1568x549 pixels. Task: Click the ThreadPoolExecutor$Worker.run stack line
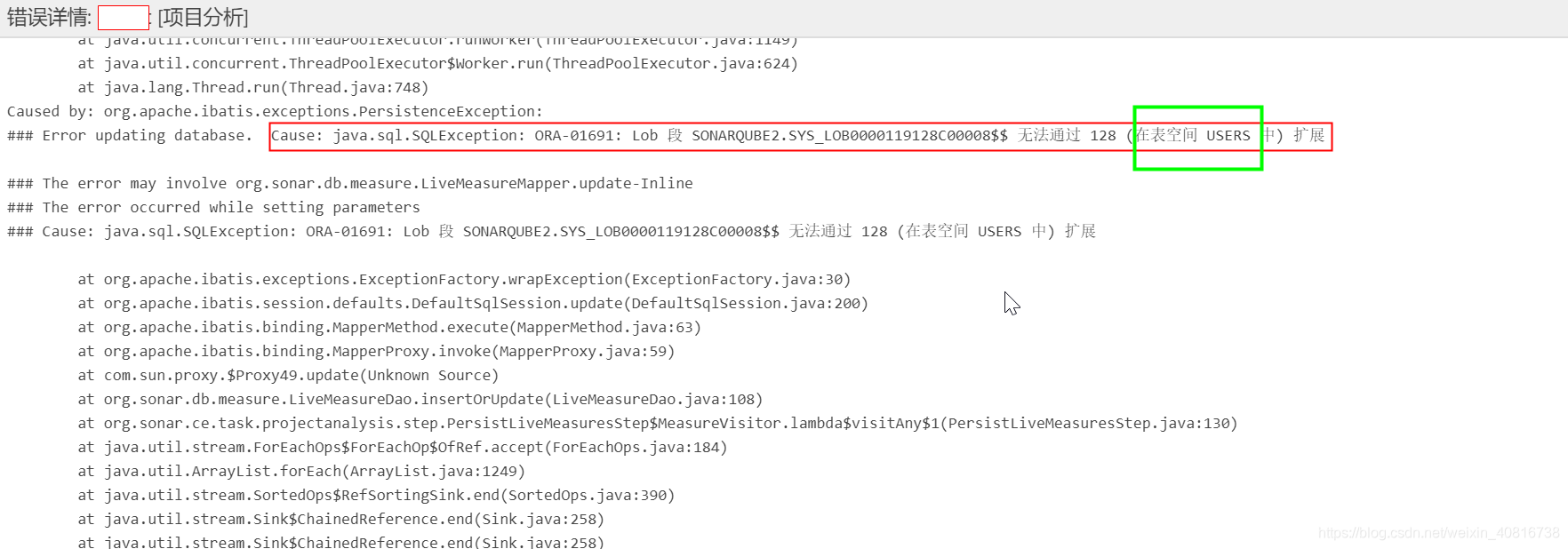[x=437, y=64]
